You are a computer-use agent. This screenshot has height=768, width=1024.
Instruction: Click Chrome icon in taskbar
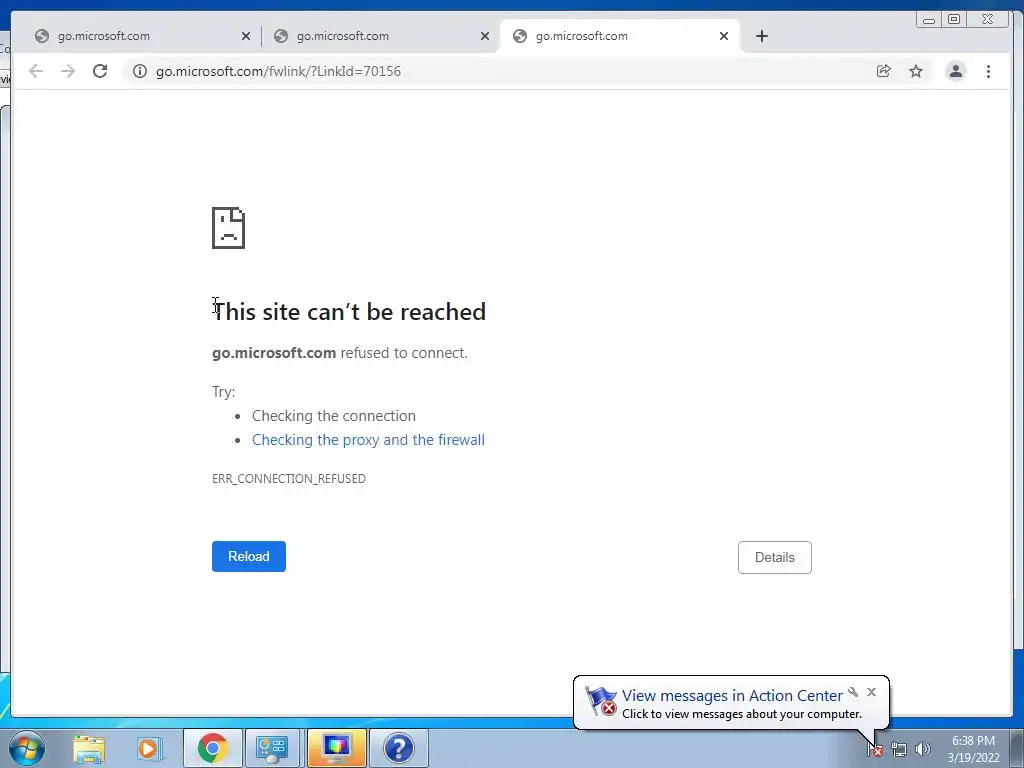[x=212, y=748]
